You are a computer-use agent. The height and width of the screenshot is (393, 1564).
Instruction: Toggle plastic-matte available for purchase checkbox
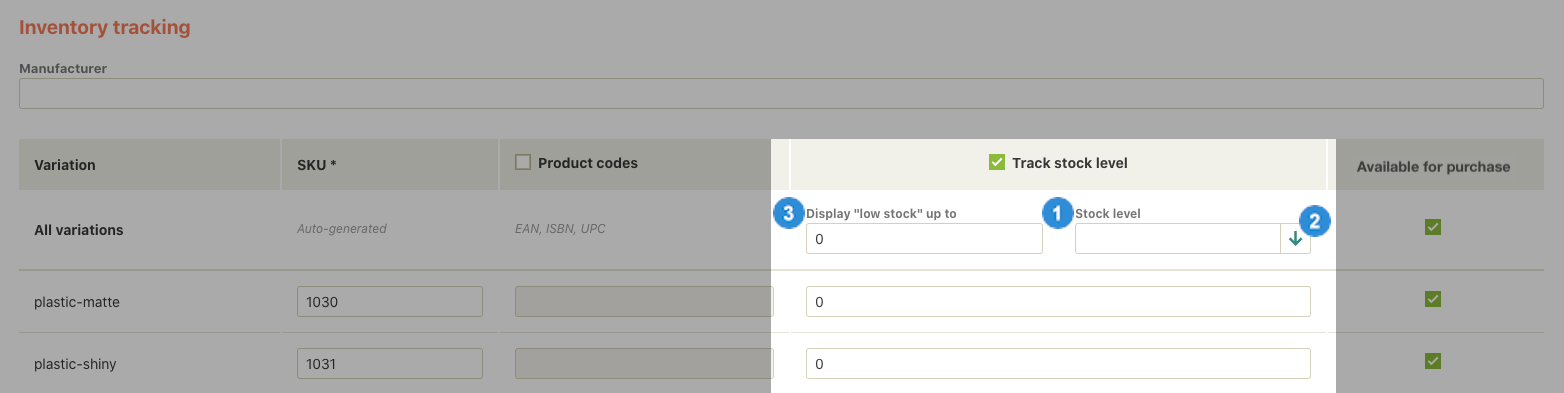[x=1432, y=299]
